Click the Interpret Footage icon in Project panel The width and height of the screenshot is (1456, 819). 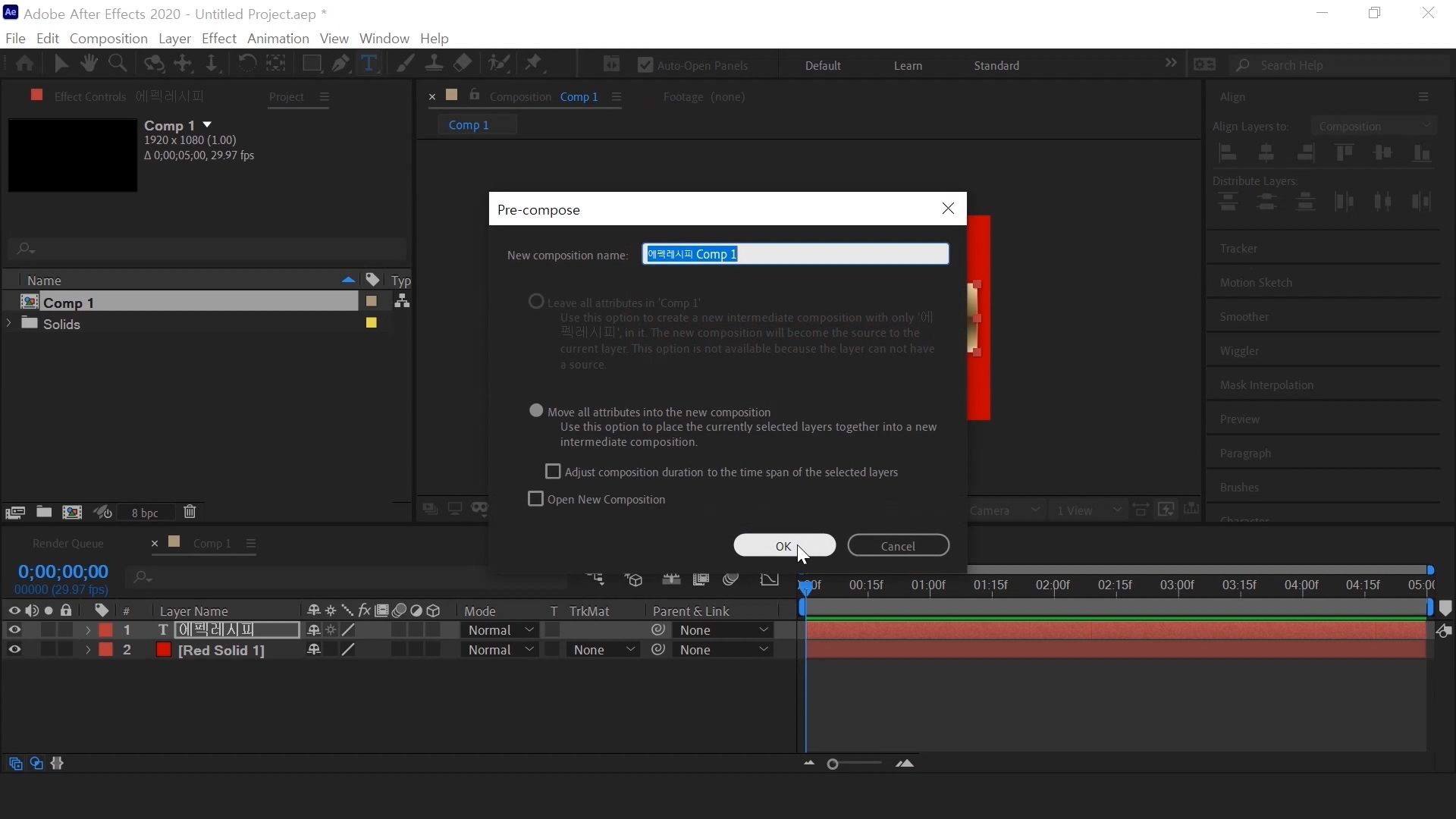[15, 513]
